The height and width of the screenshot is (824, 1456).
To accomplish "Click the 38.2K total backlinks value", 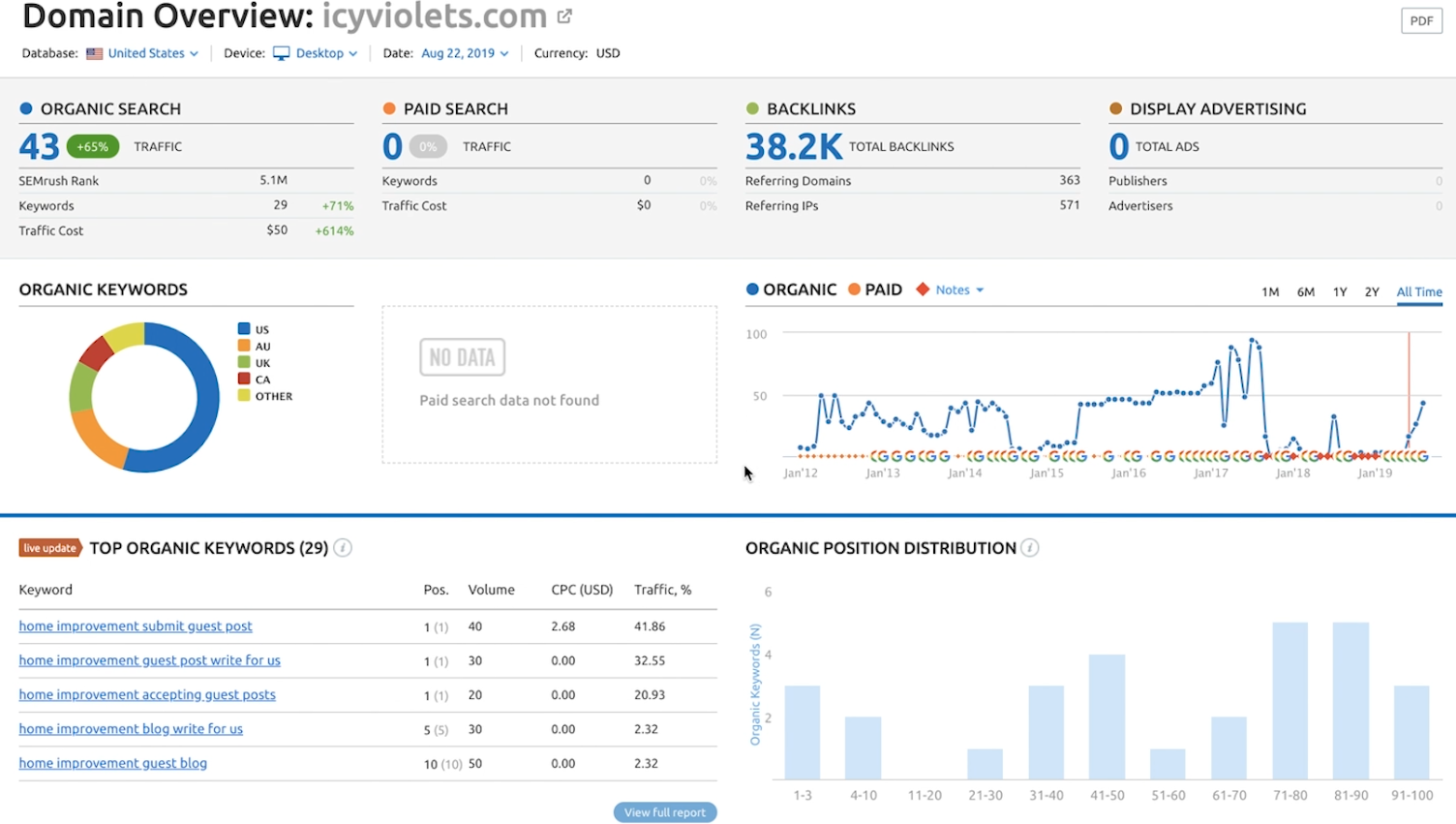I will click(794, 146).
